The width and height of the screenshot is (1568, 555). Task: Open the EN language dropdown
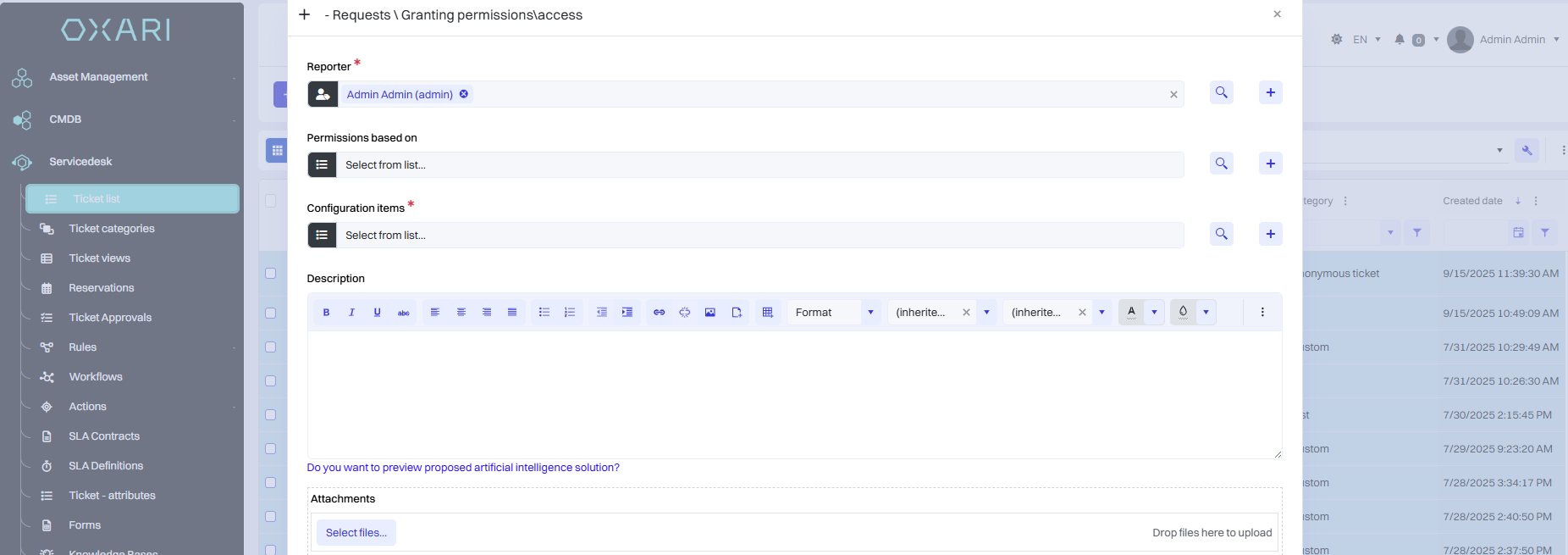coord(1366,40)
